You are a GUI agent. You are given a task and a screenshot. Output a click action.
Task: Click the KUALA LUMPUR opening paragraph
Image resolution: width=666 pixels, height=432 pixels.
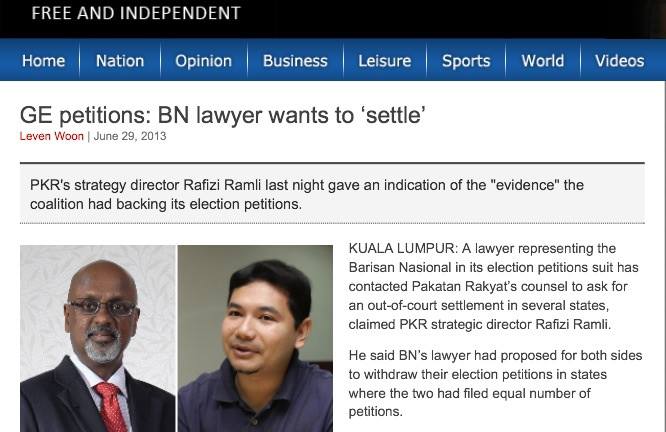point(495,286)
